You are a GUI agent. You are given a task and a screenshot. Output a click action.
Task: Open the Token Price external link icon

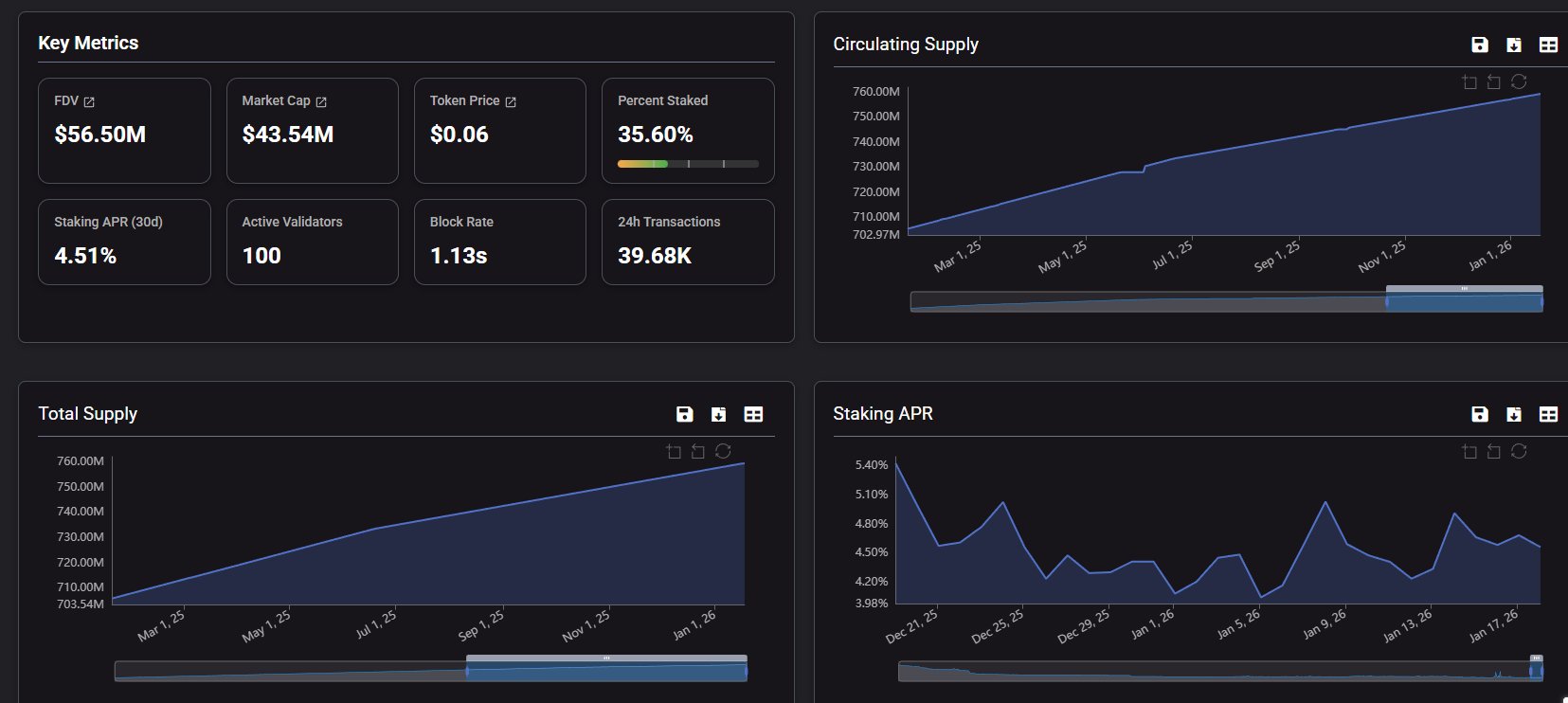[511, 101]
